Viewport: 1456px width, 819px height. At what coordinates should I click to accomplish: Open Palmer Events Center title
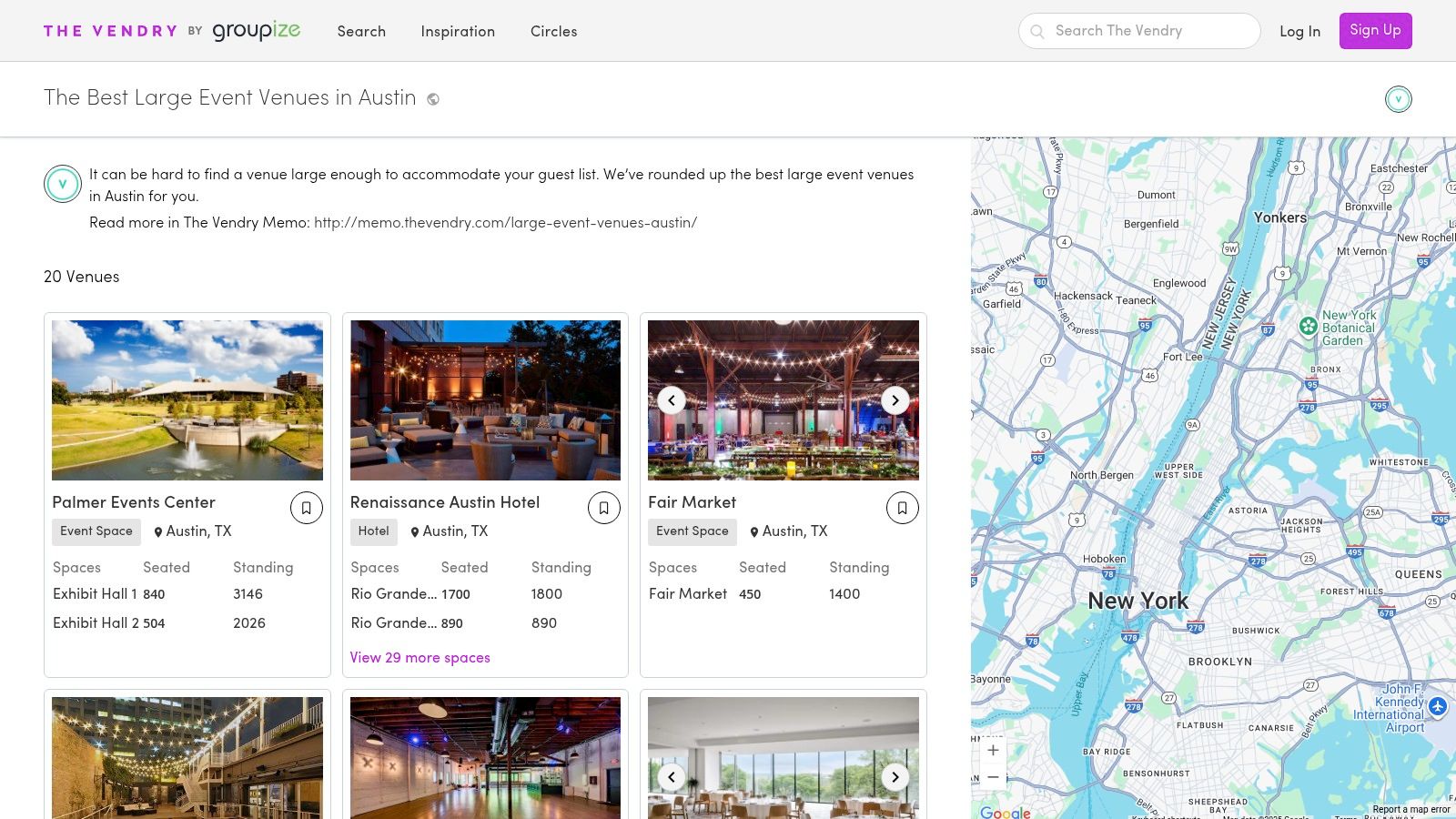[134, 502]
